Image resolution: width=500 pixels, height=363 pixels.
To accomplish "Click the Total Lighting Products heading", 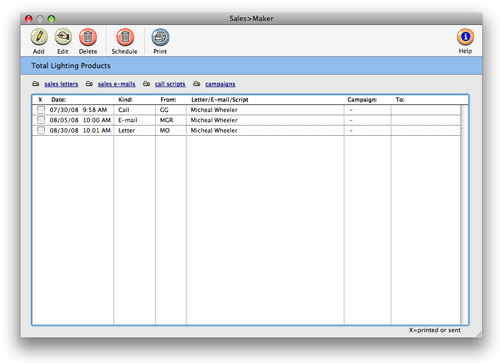I will pyautogui.click(x=71, y=66).
